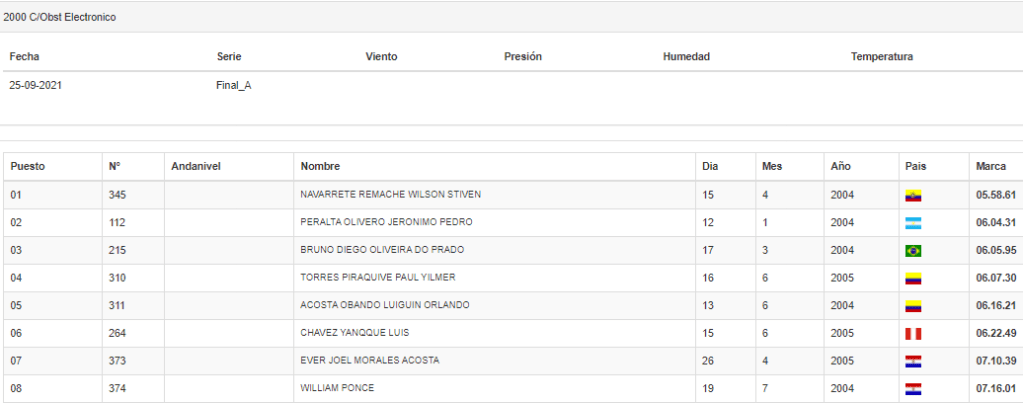Select the winning mark 05.58.61
Screen dimensions: 1023x403
coord(995,194)
